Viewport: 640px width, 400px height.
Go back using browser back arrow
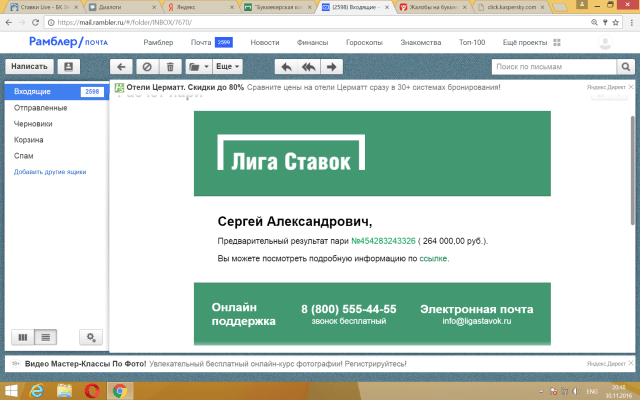pyautogui.click(x=9, y=22)
